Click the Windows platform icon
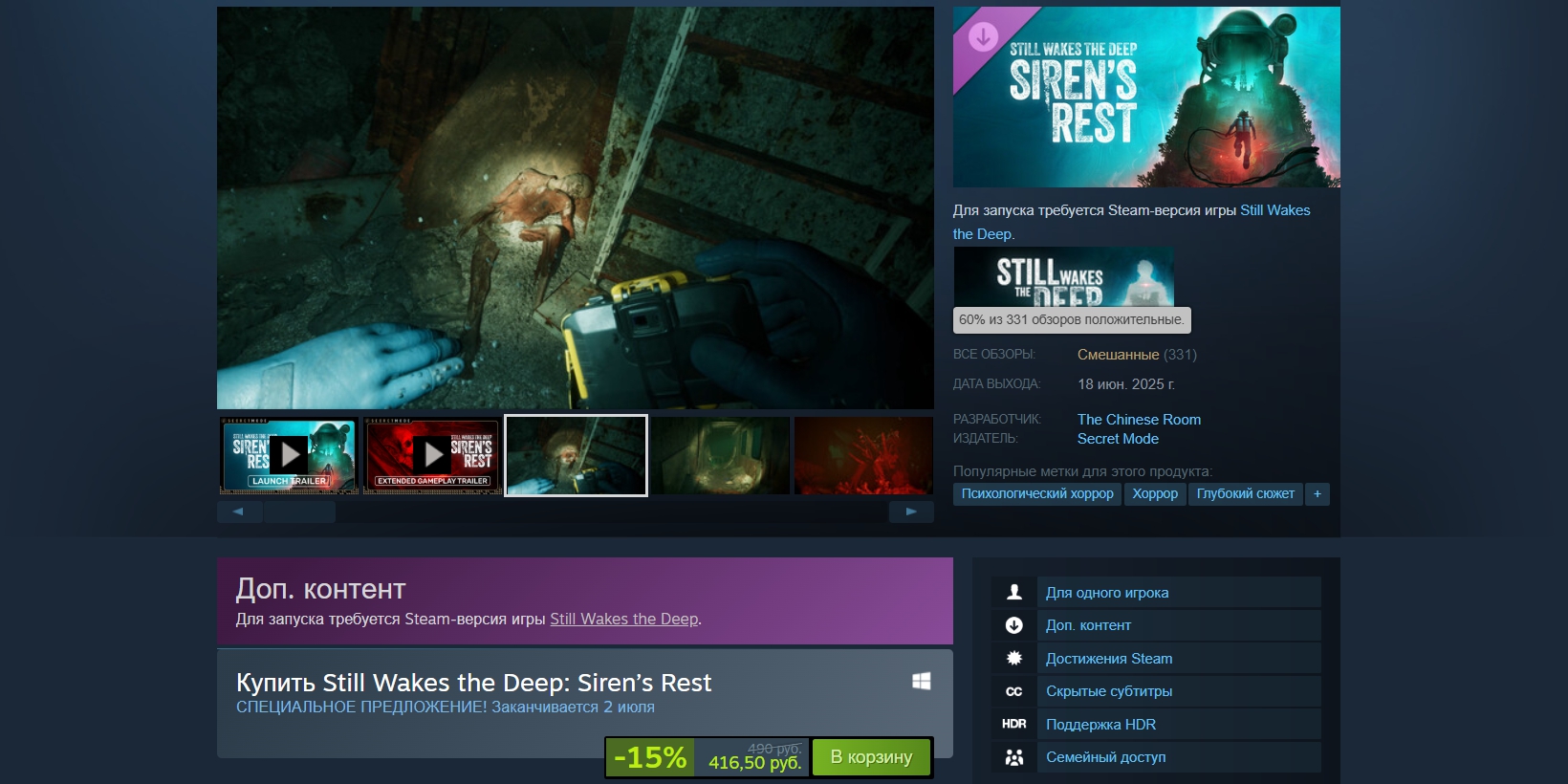This screenshot has height=784, width=1568. click(x=922, y=681)
